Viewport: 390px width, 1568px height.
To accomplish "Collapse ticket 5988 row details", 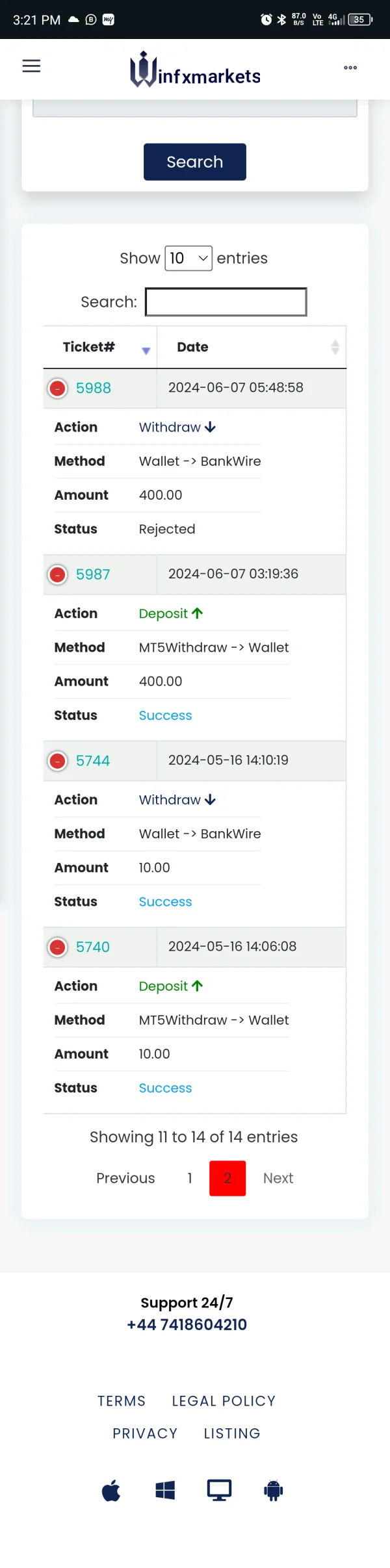I will [x=58, y=389].
